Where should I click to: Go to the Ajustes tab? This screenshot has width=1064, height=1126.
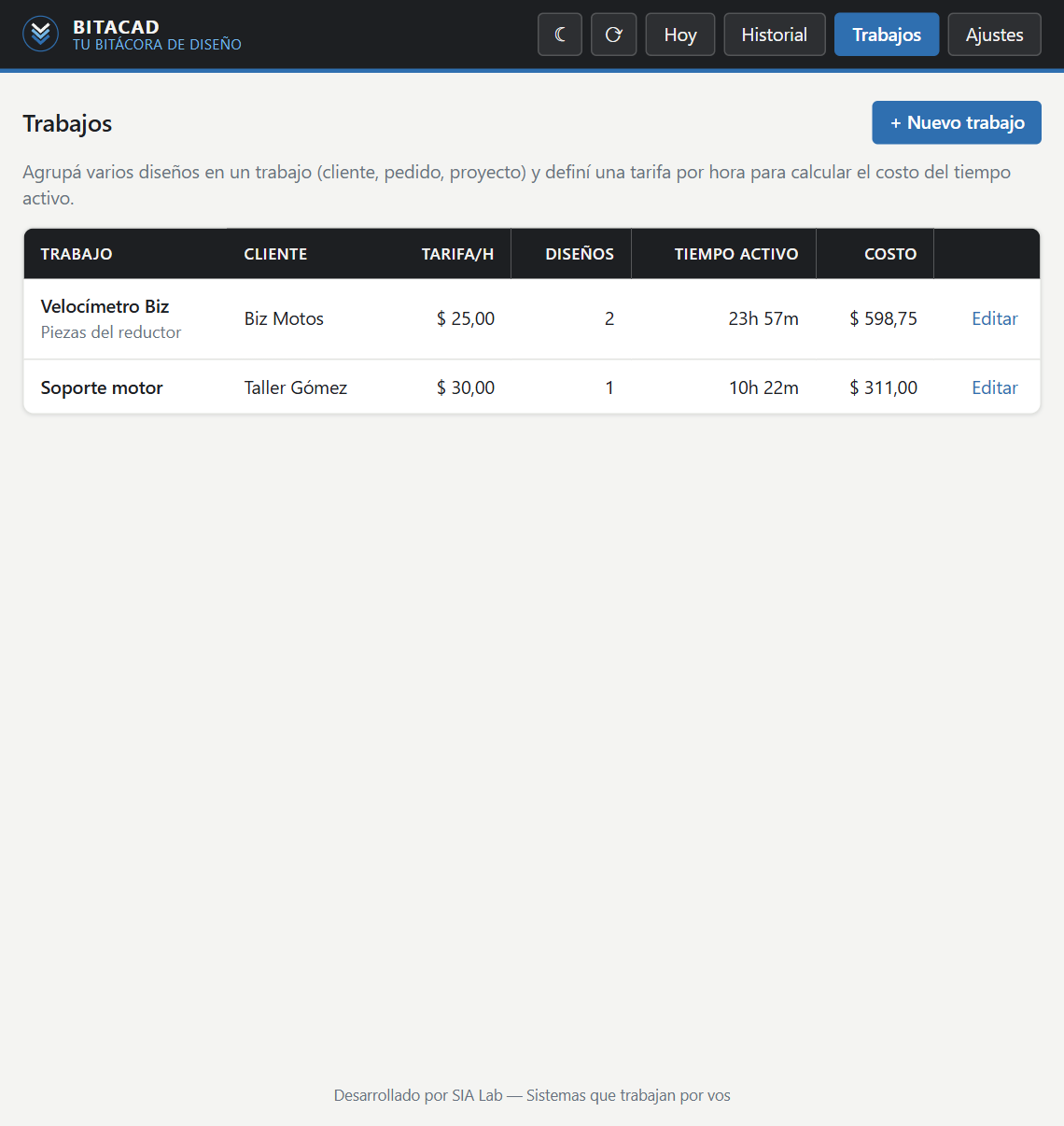click(x=995, y=35)
